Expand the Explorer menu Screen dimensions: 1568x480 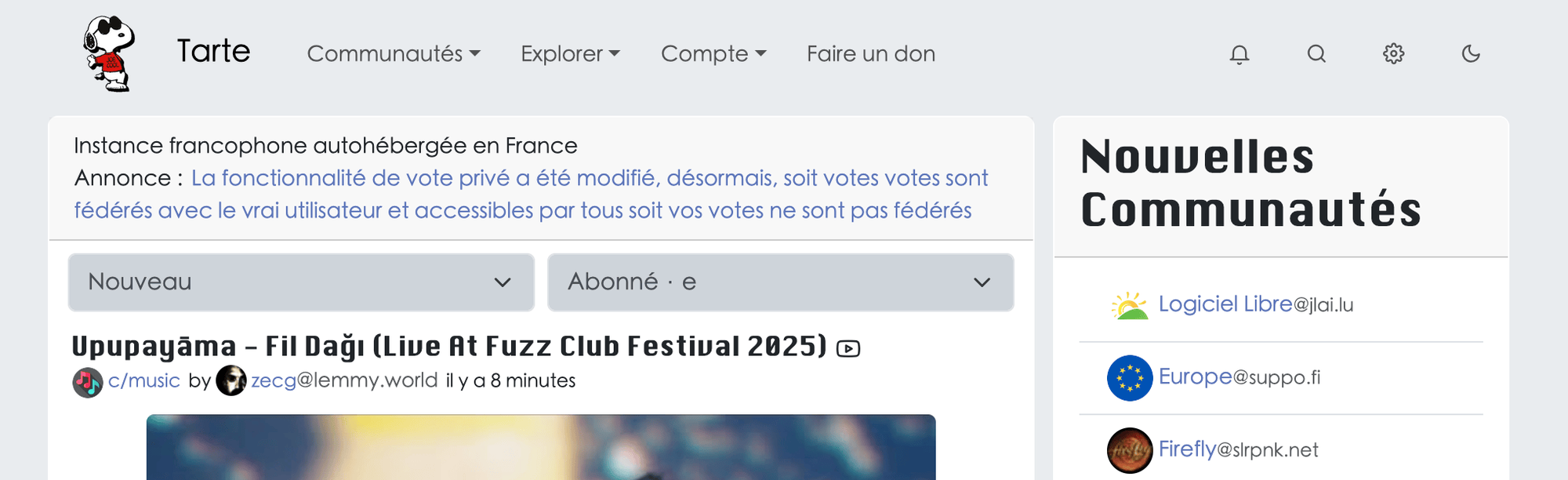pyautogui.click(x=570, y=54)
